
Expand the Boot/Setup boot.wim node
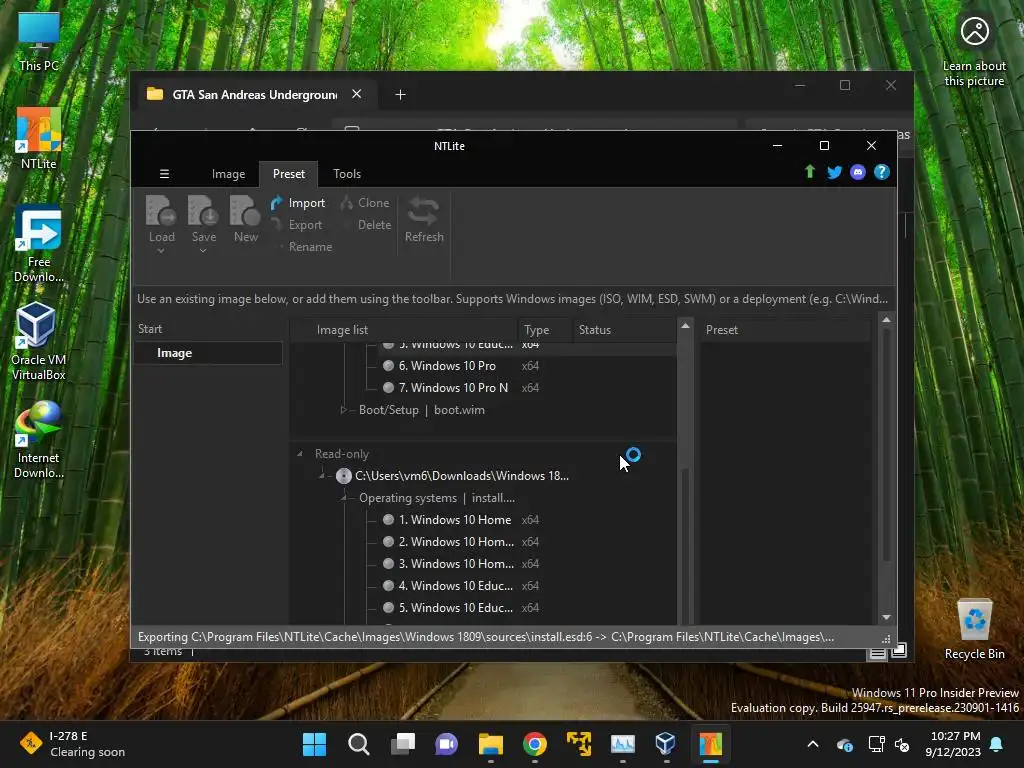tap(344, 410)
